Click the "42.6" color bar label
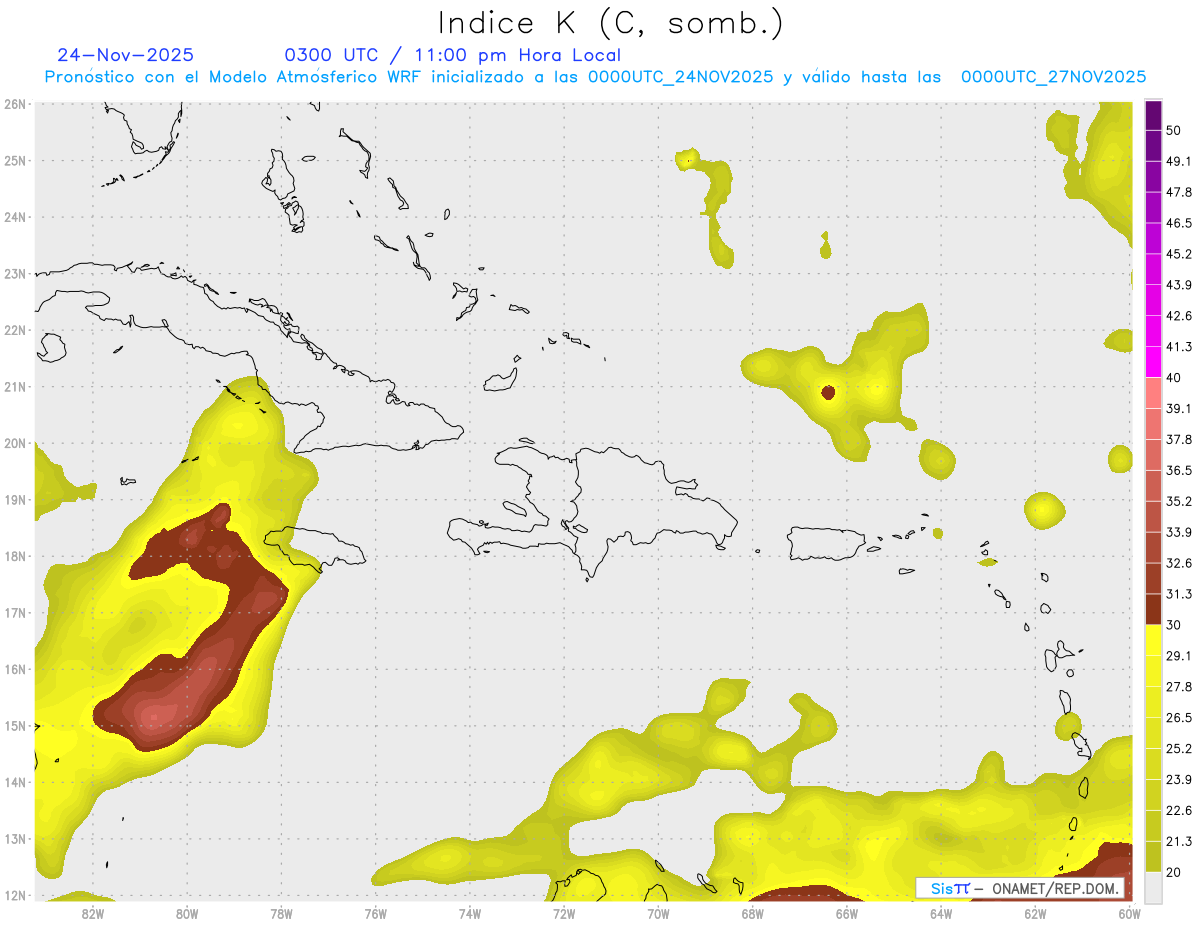The height and width of the screenshot is (927, 1200). (1178, 316)
